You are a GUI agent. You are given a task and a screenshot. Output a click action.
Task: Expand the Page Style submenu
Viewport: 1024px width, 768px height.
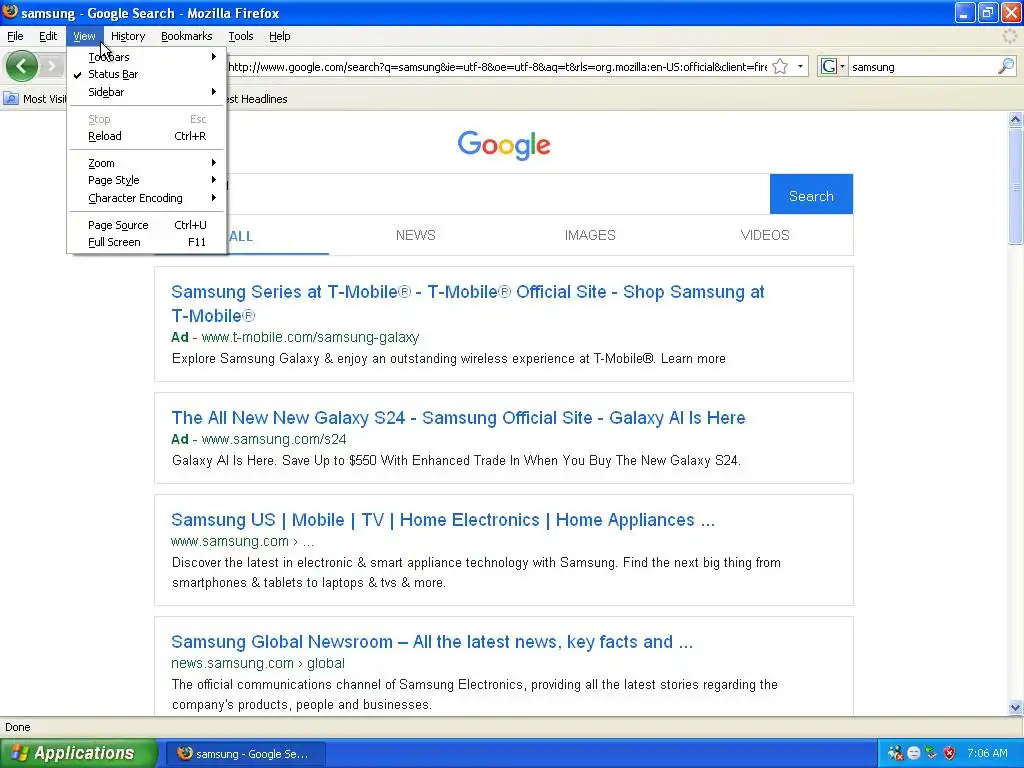click(146, 180)
